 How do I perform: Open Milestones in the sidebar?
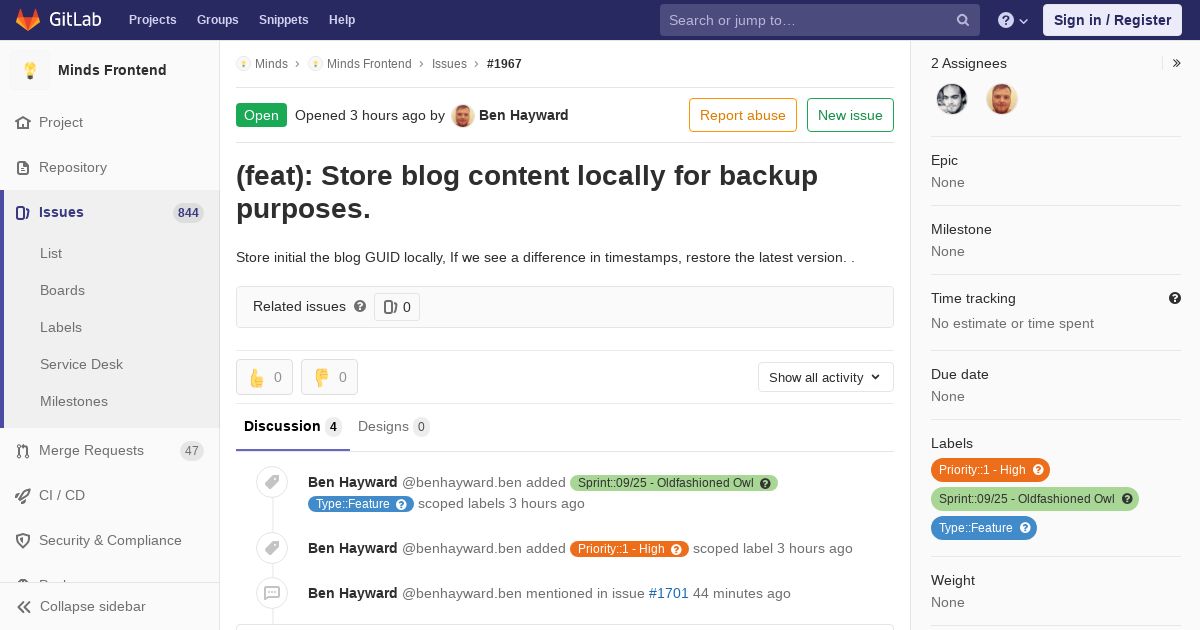coord(74,401)
